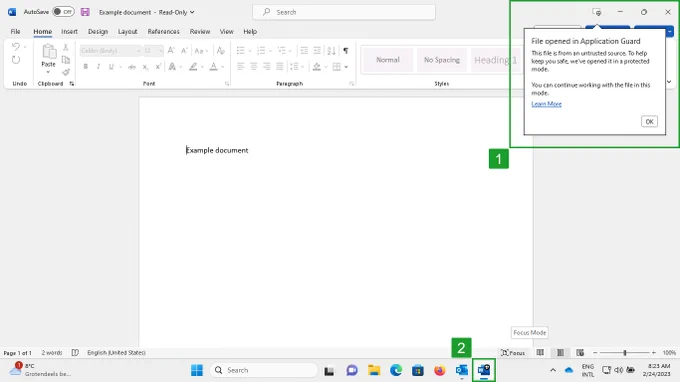Click OK in Application Guard popup
Screen dimensions: 680x382
tap(649, 121)
